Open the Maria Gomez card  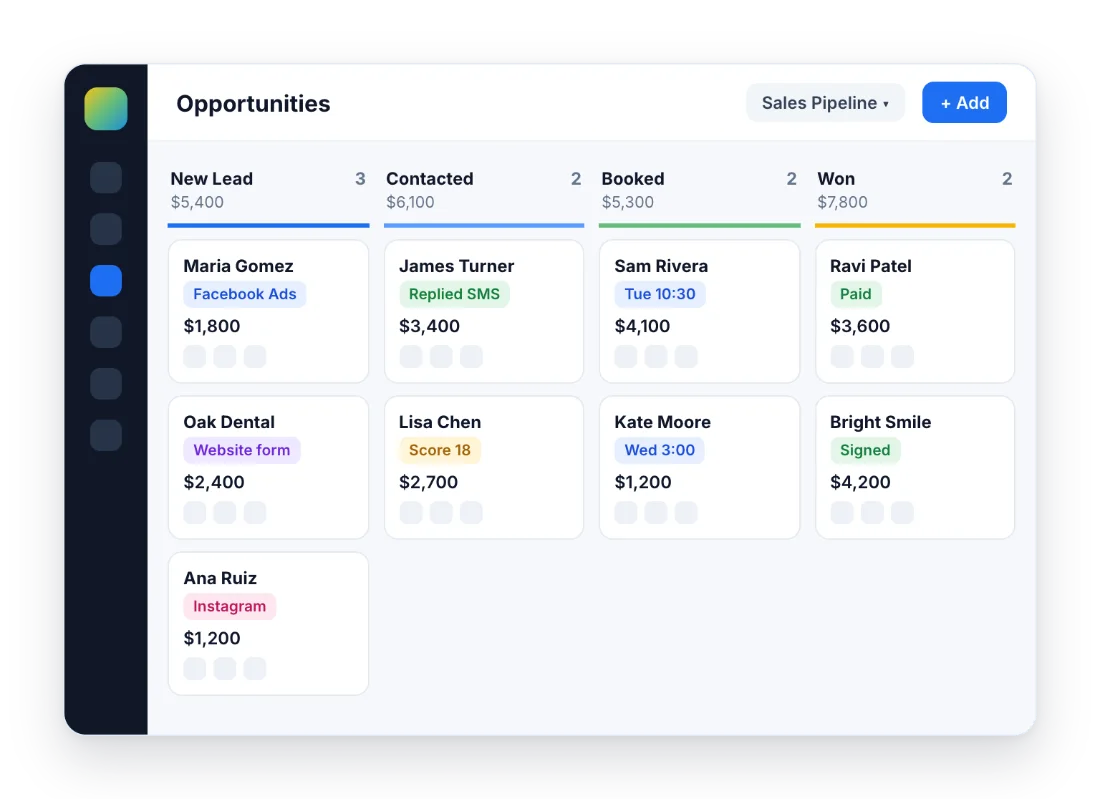click(269, 311)
